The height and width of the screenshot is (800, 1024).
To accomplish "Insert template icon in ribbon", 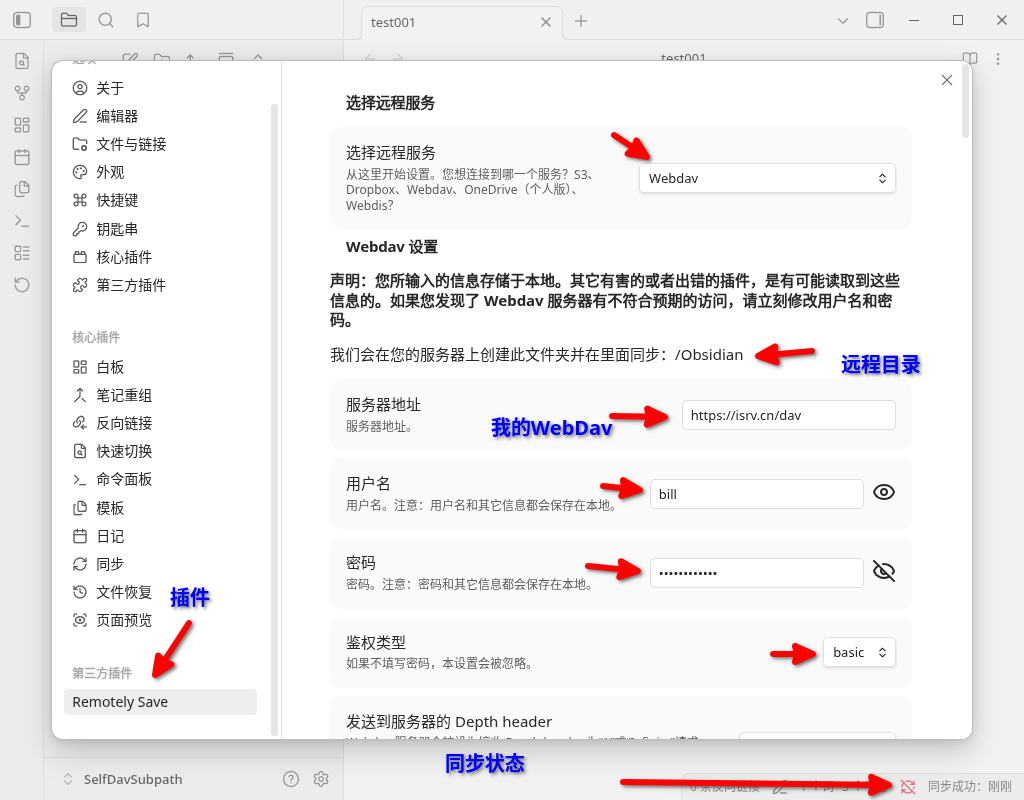I will click(22, 189).
